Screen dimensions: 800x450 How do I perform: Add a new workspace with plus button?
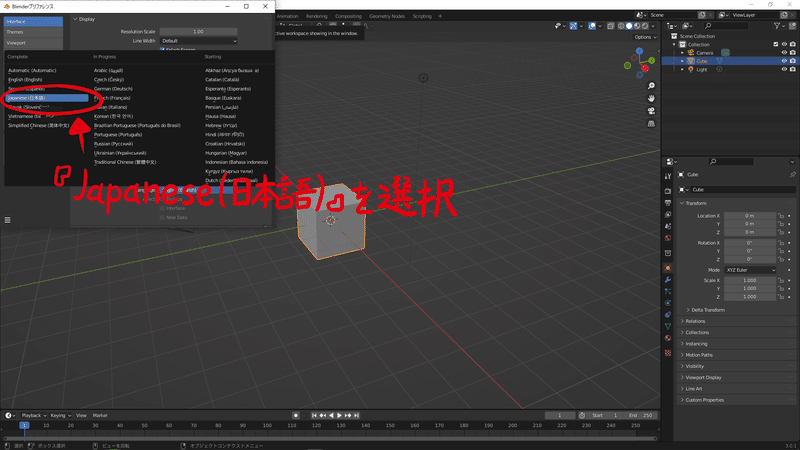440,16
